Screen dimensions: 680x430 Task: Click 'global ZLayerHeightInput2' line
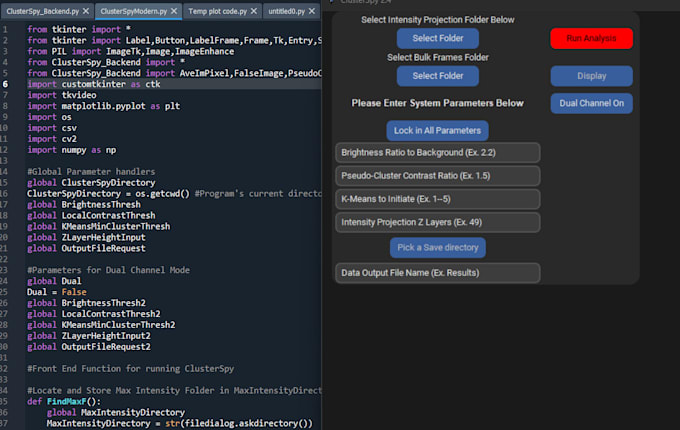[89, 336]
